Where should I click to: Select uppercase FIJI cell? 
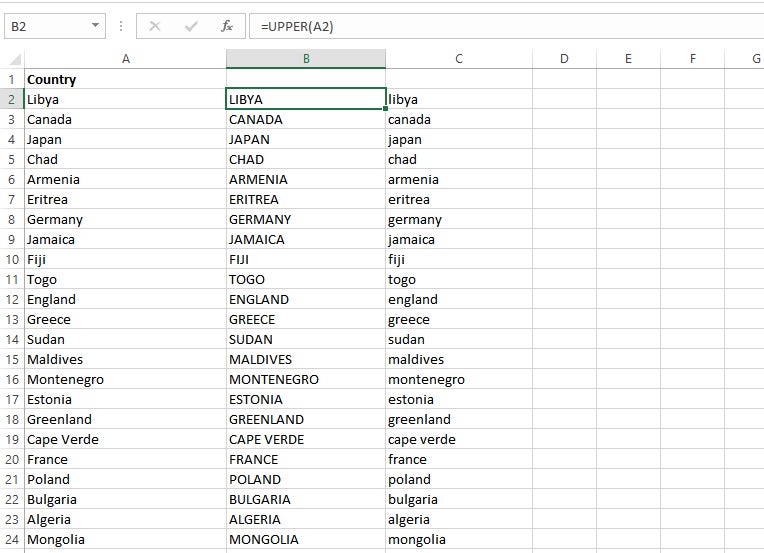tap(306, 259)
